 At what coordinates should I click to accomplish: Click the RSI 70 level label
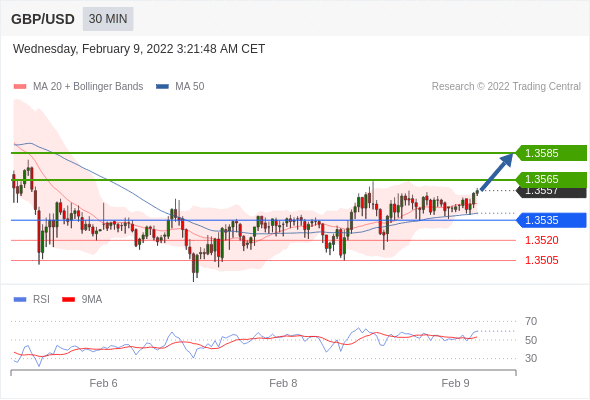click(531, 321)
